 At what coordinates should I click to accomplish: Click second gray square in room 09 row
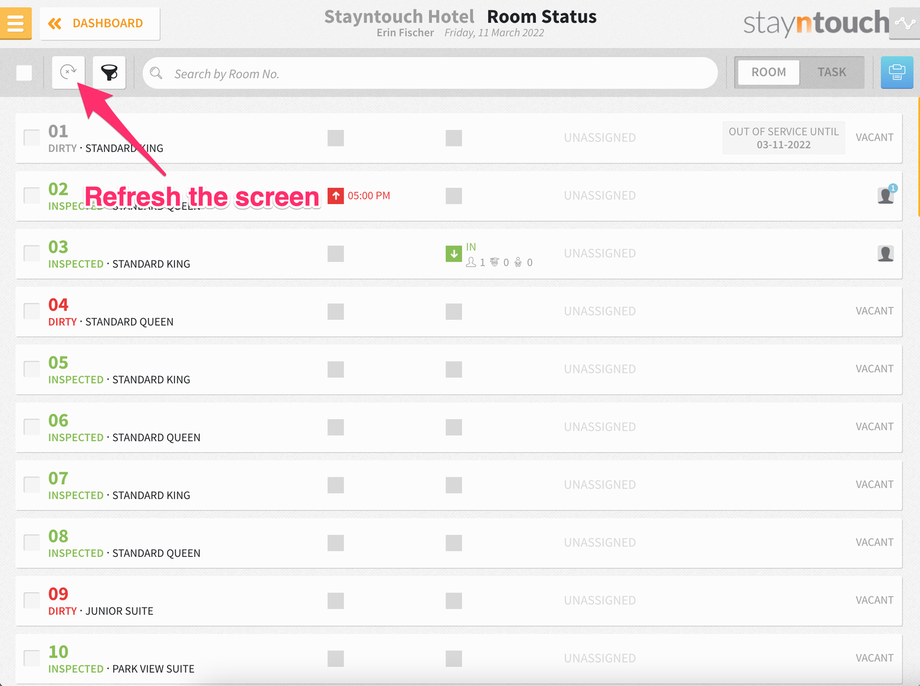(454, 600)
